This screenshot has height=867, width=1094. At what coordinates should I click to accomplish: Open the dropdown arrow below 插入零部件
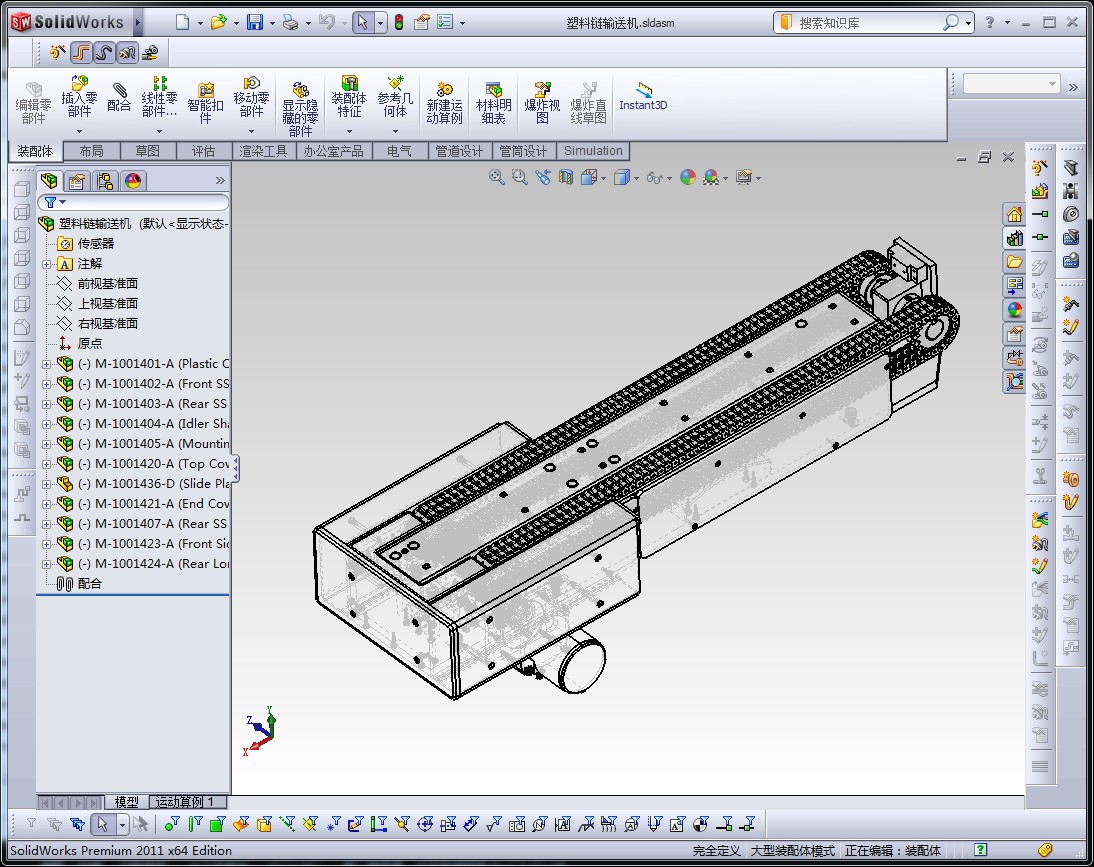[80, 131]
